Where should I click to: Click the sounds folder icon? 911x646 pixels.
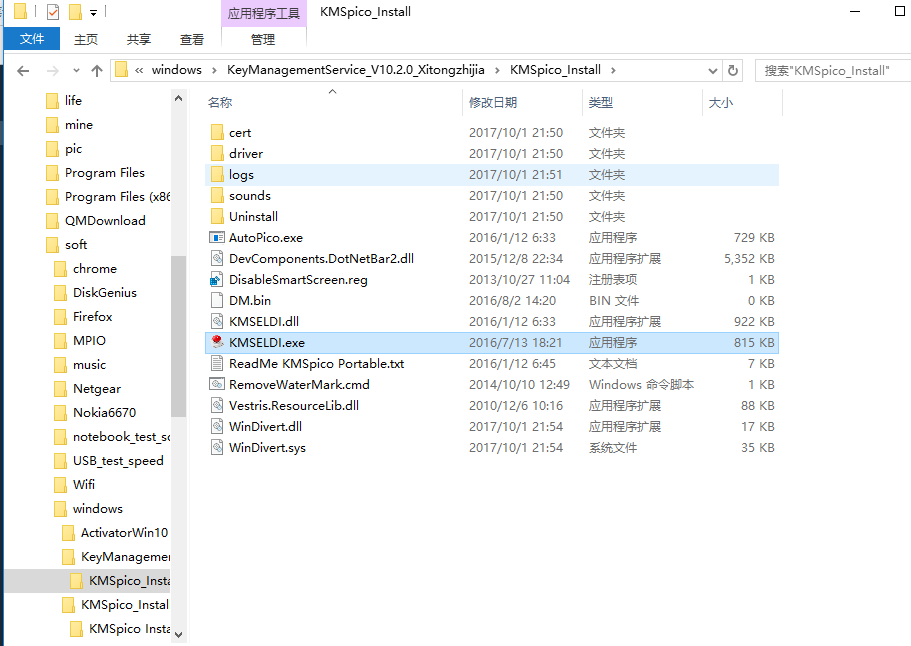[x=217, y=195]
